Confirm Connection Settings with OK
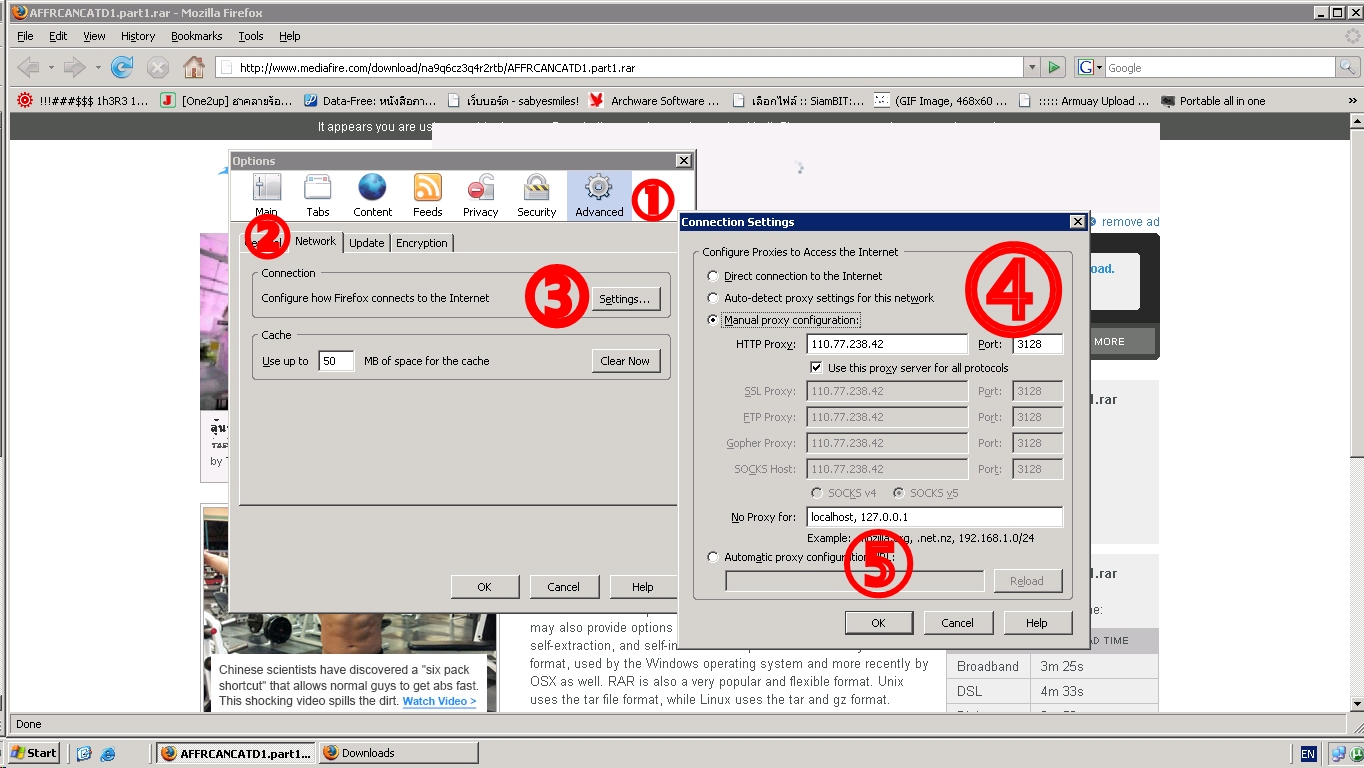1364x768 pixels. [878, 623]
